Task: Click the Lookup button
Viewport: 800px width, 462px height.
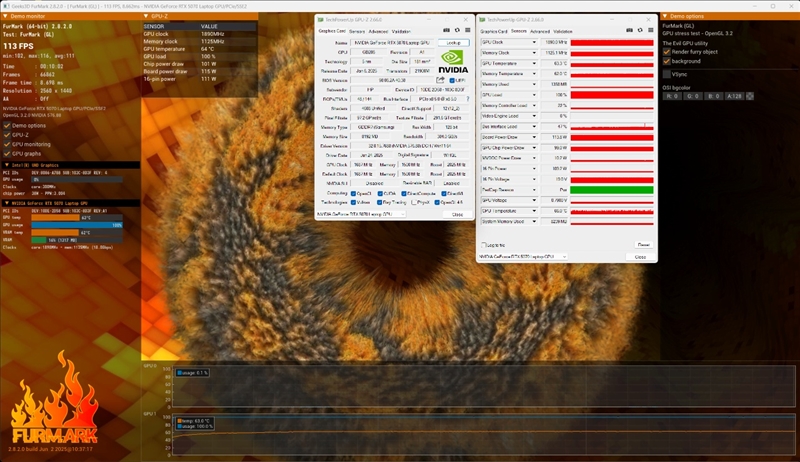Action: coord(452,43)
